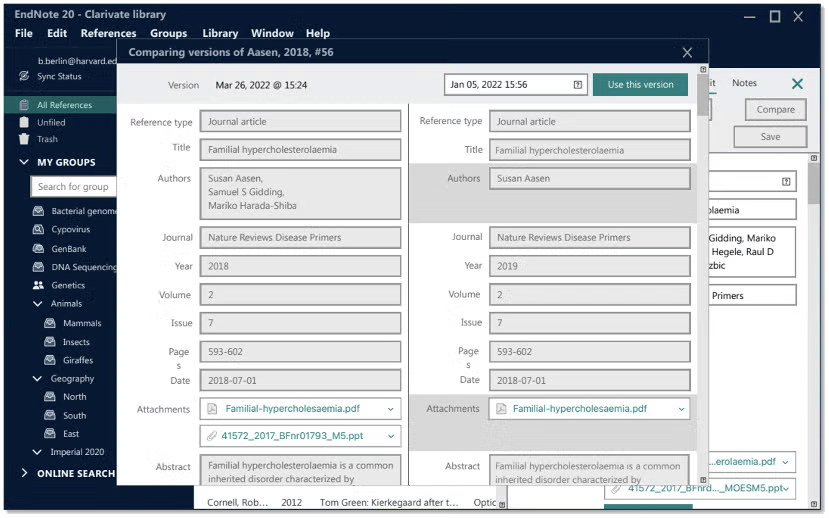The image size is (829, 518).
Task: Expand the ONLINE SEARCH section
Action: click(x=24, y=473)
